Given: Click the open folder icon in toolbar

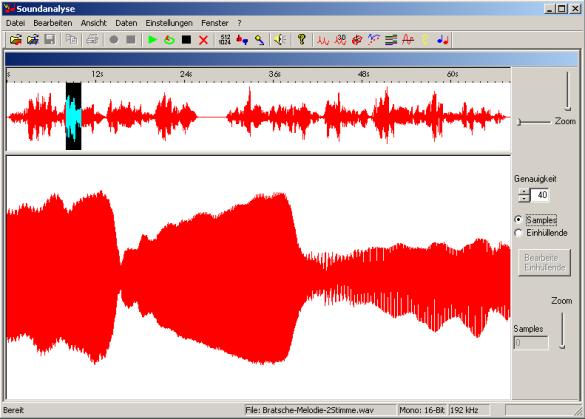Looking at the screenshot, I should coord(16,40).
